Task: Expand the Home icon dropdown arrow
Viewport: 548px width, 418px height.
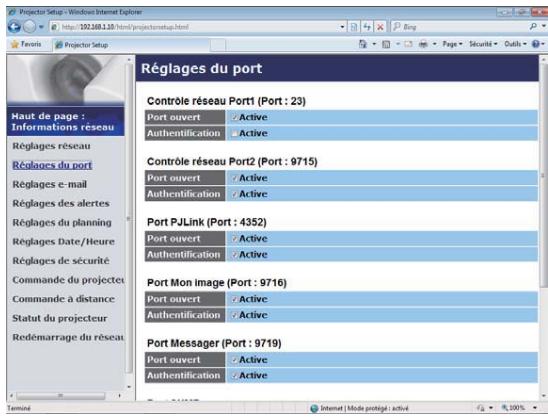Action: [x=374, y=44]
